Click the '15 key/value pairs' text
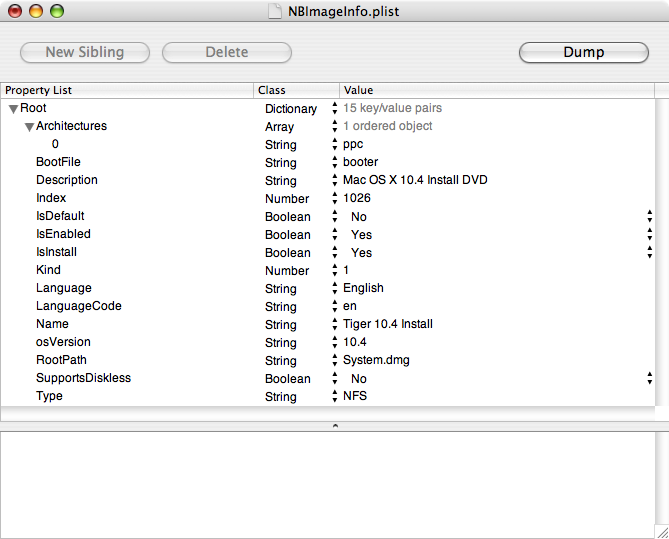 (x=393, y=108)
